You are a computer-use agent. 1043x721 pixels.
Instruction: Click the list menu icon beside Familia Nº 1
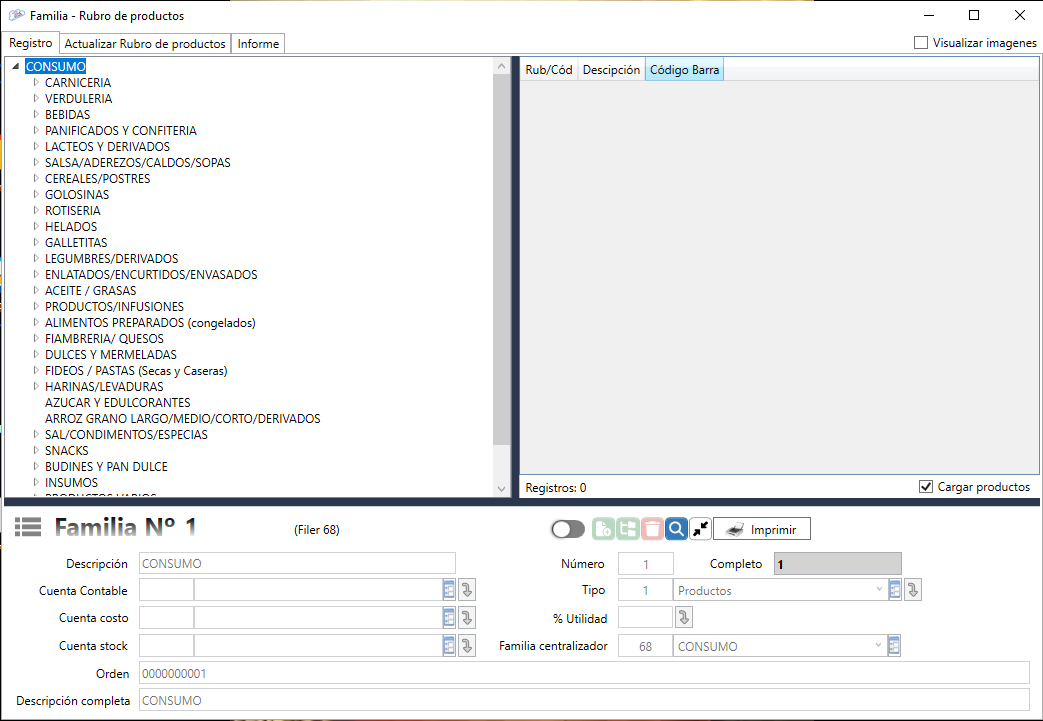coord(28,528)
